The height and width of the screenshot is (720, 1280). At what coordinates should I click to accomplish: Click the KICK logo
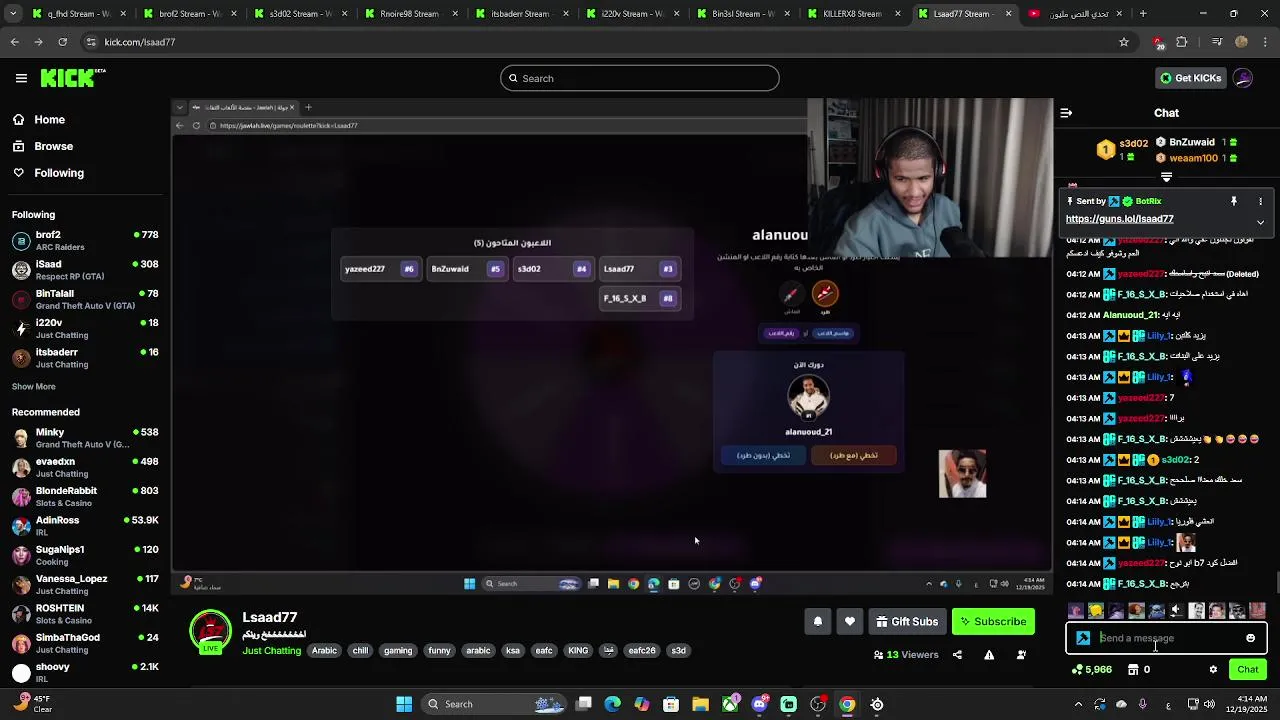pyautogui.click(x=73, y=78)
